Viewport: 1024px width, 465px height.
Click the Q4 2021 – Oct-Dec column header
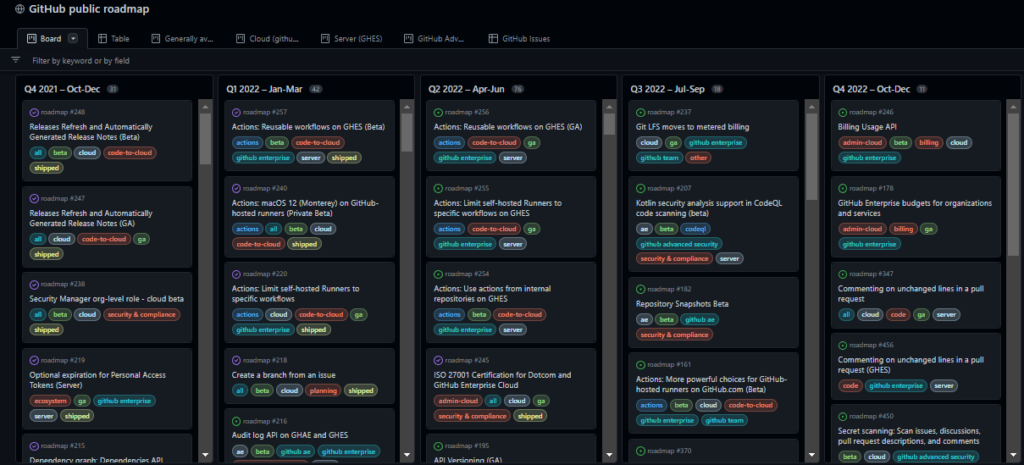[x=63, y=88]
